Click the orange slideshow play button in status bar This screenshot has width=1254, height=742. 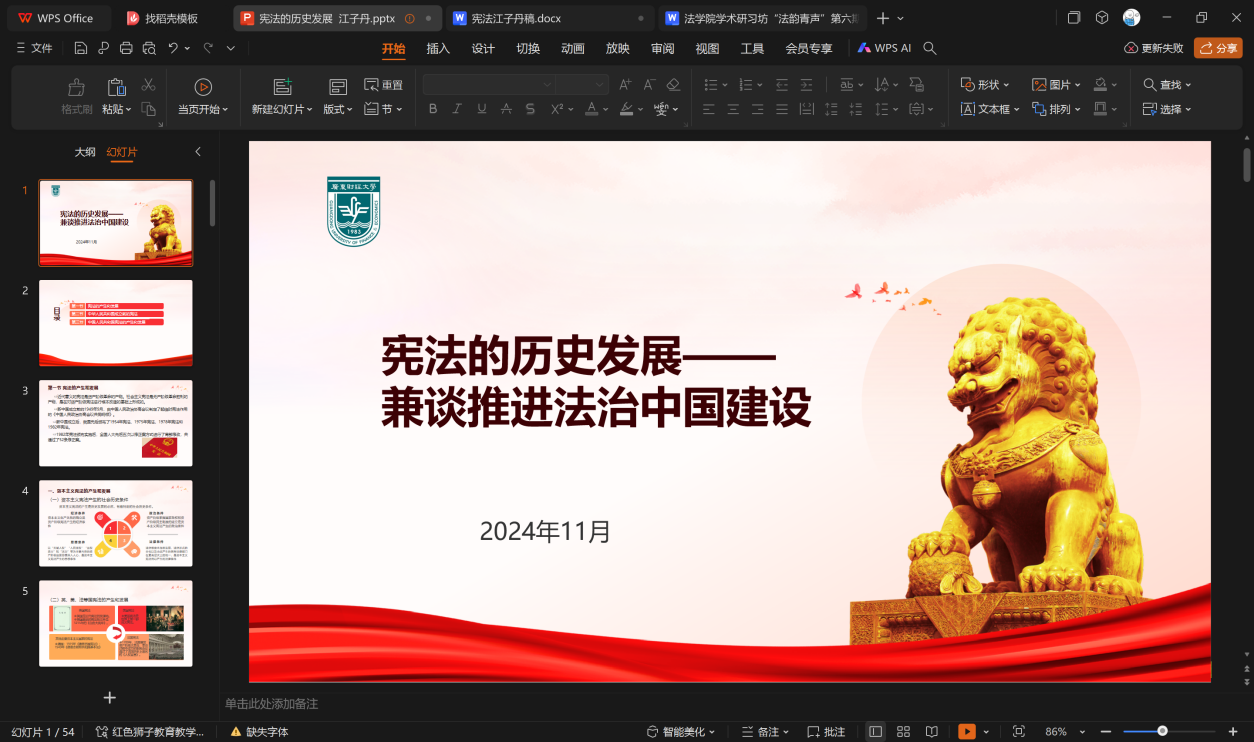(966, 732)
